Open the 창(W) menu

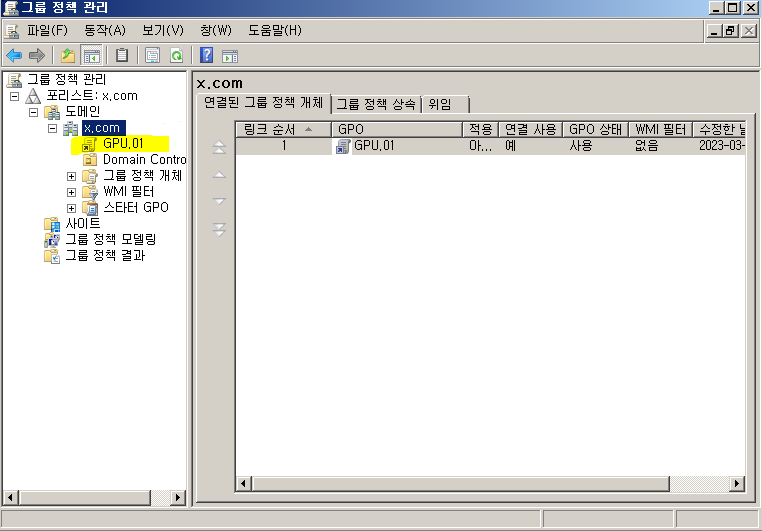tap(216, 31)
